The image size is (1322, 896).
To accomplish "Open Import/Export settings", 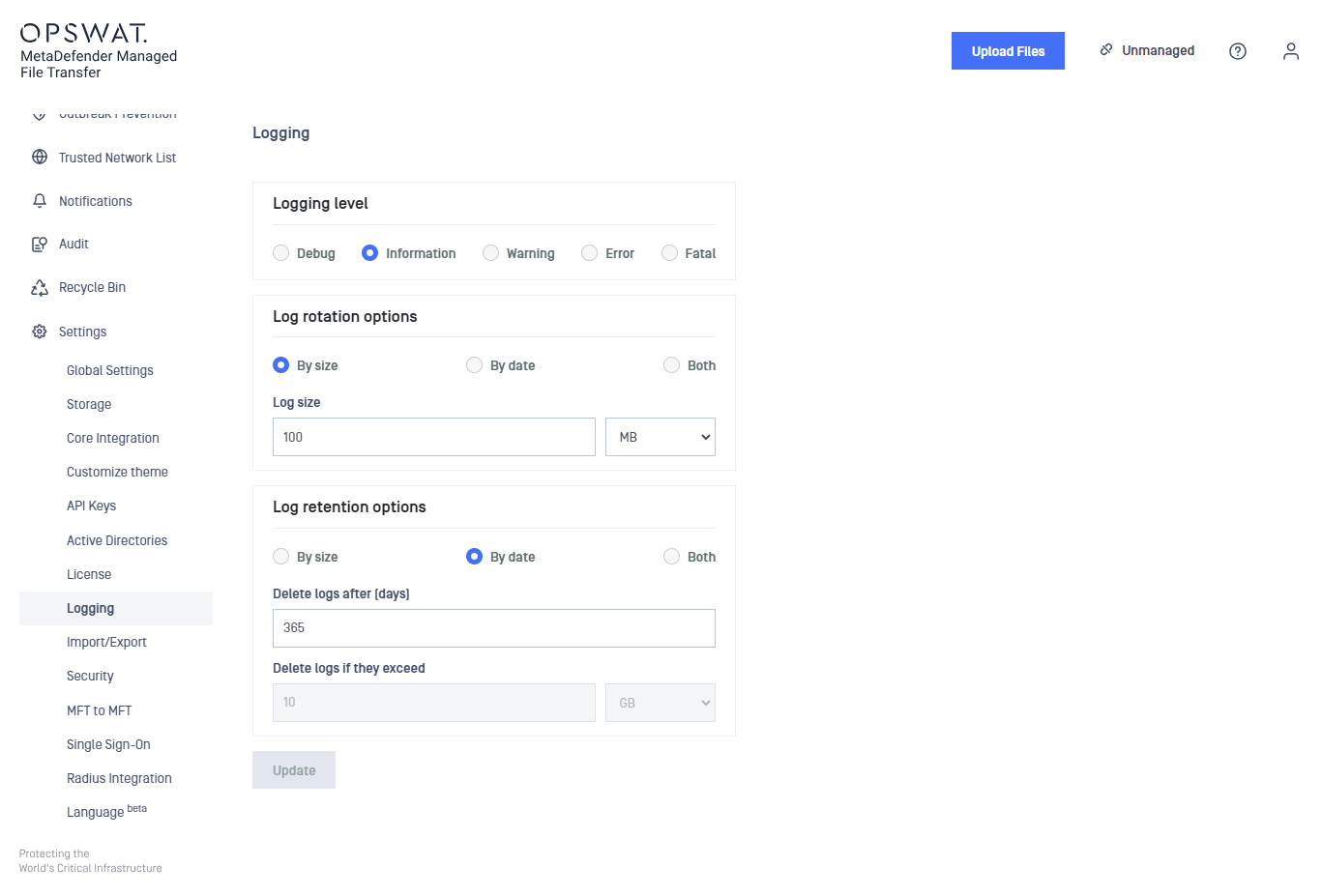I will [106, 642].
